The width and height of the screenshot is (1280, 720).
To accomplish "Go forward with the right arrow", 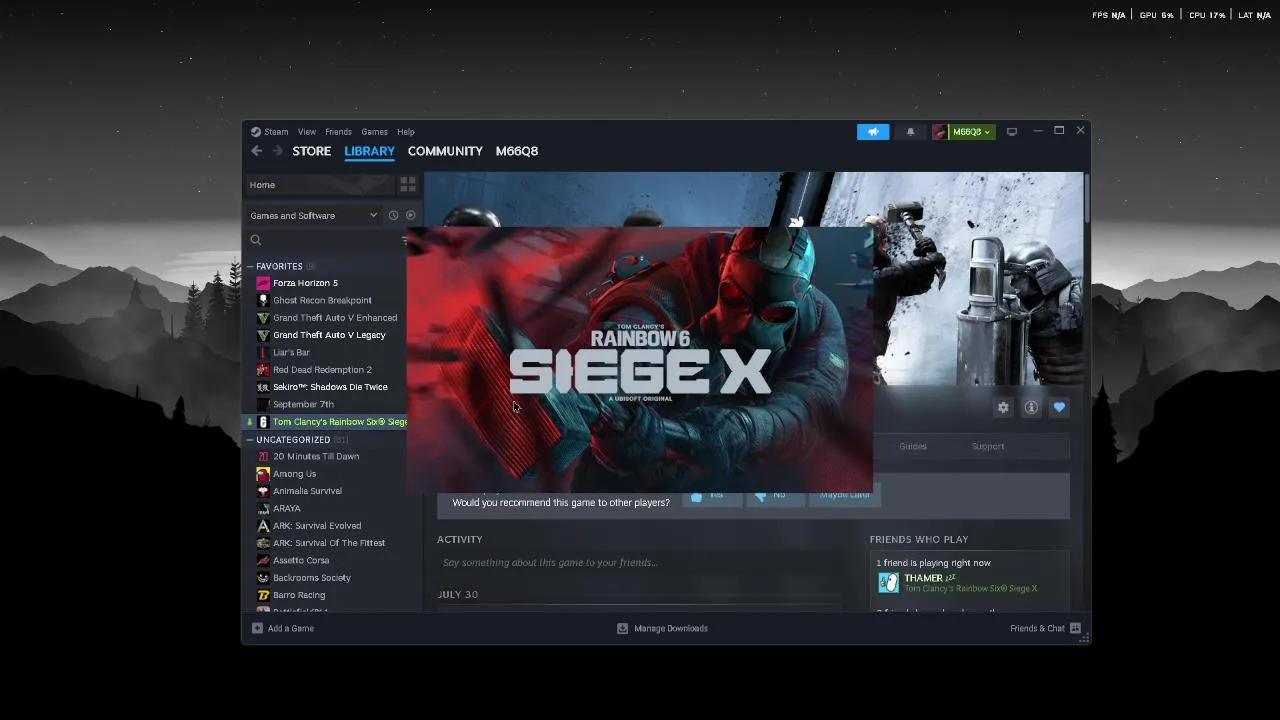I will 278,151.
